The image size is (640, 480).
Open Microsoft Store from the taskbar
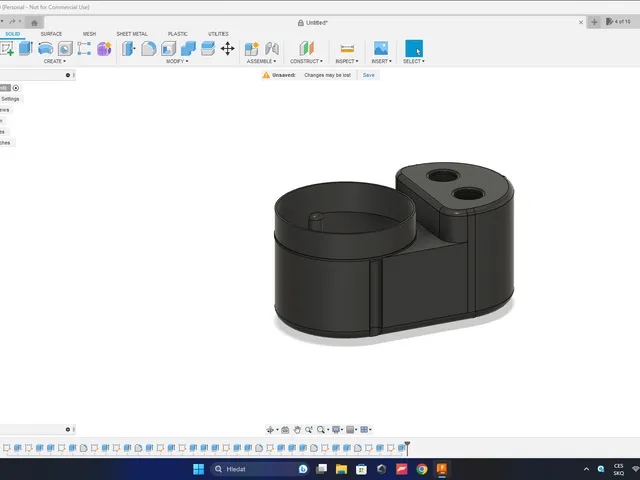(361, 469)
